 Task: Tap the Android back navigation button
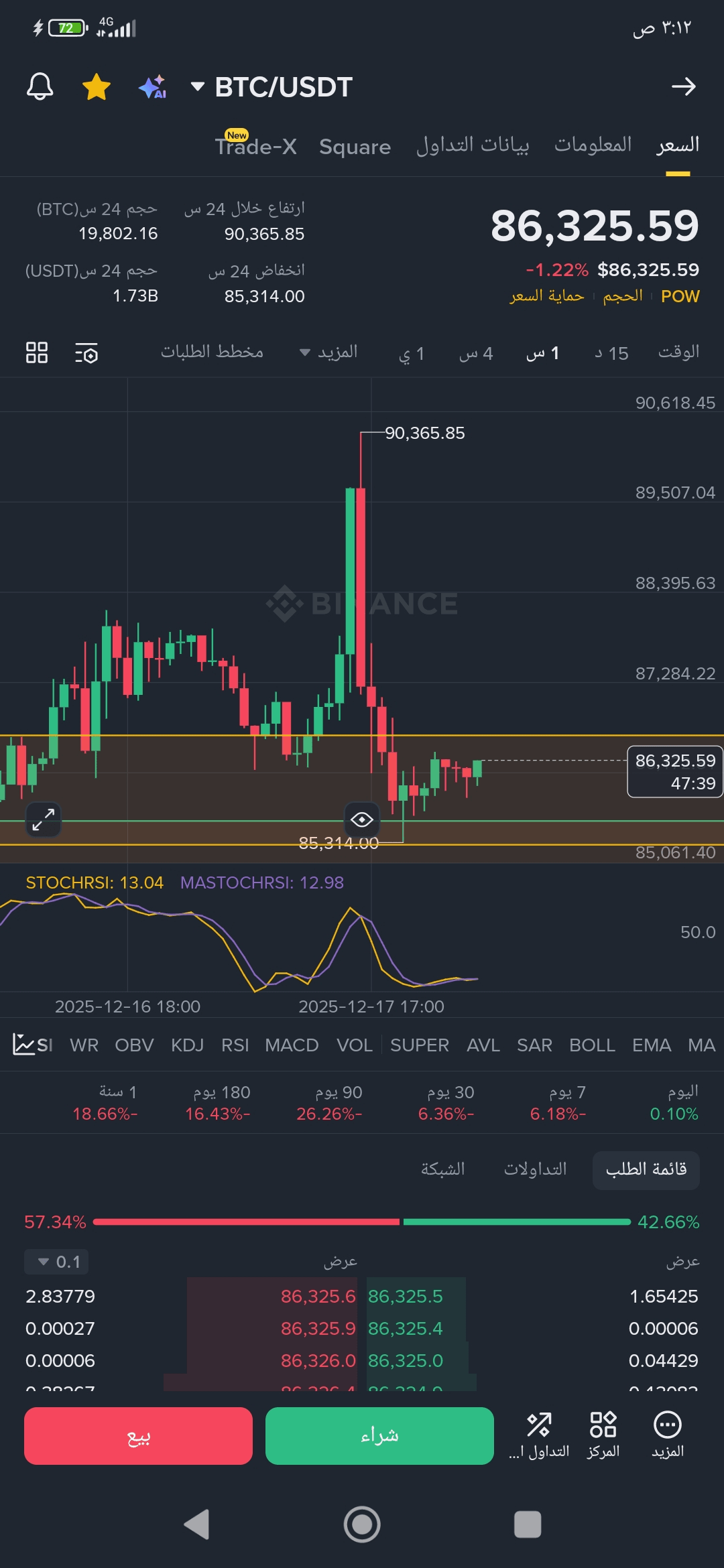pos(197,1525)
